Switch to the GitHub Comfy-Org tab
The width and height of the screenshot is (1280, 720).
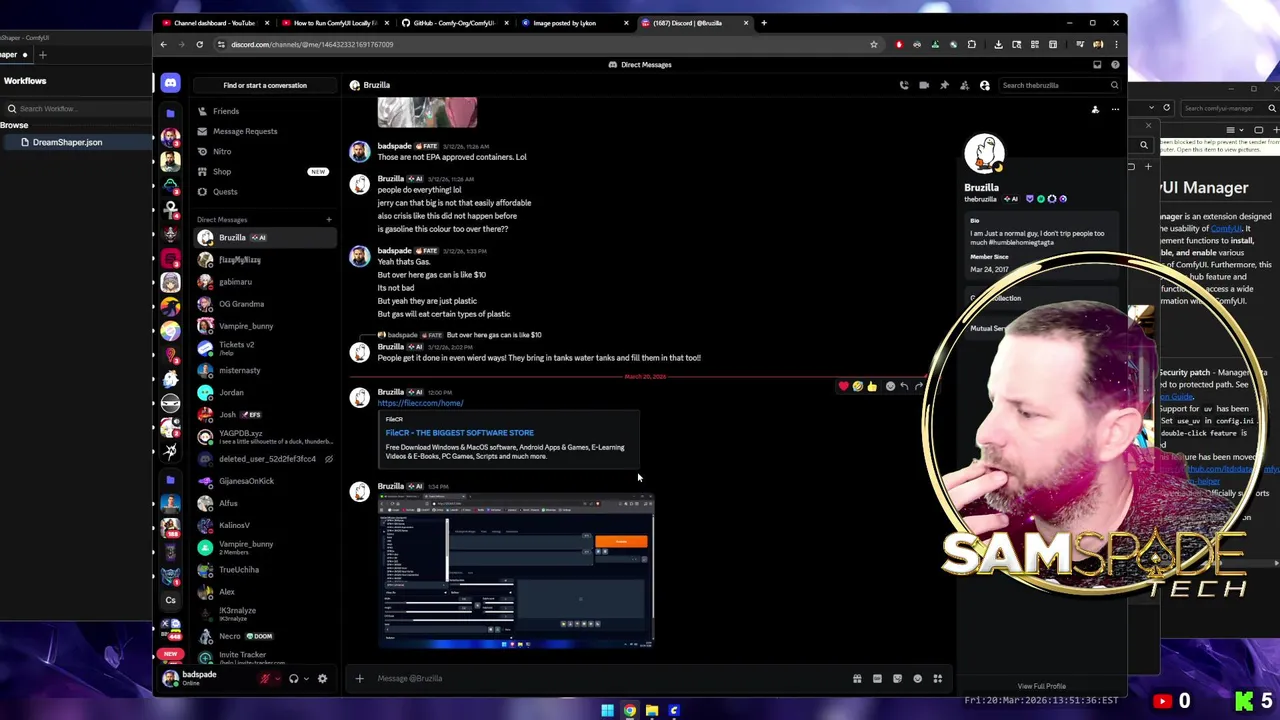pyautogui.click(x=453, y=23)
